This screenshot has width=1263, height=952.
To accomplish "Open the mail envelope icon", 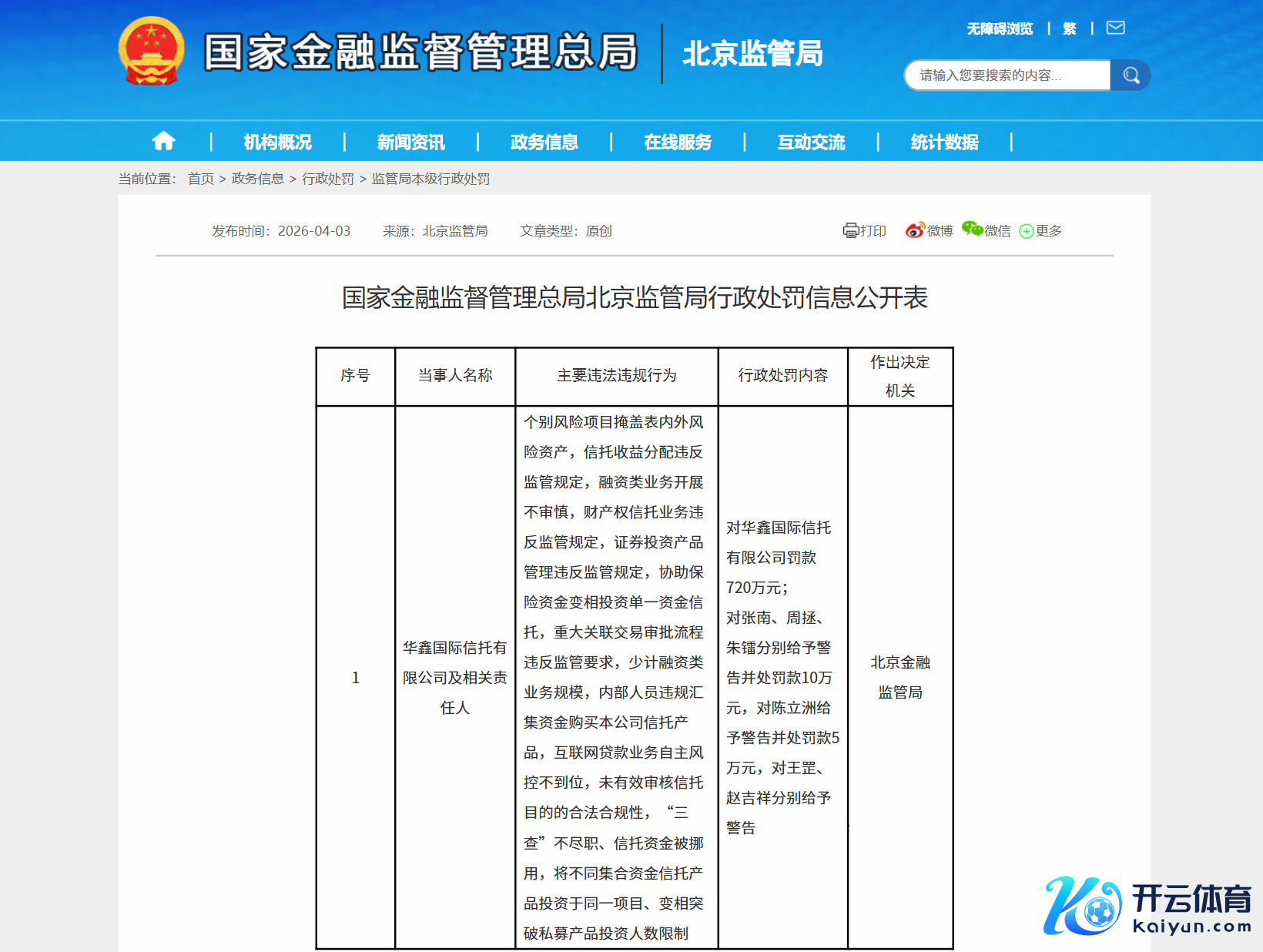I will coord(1115,28).
